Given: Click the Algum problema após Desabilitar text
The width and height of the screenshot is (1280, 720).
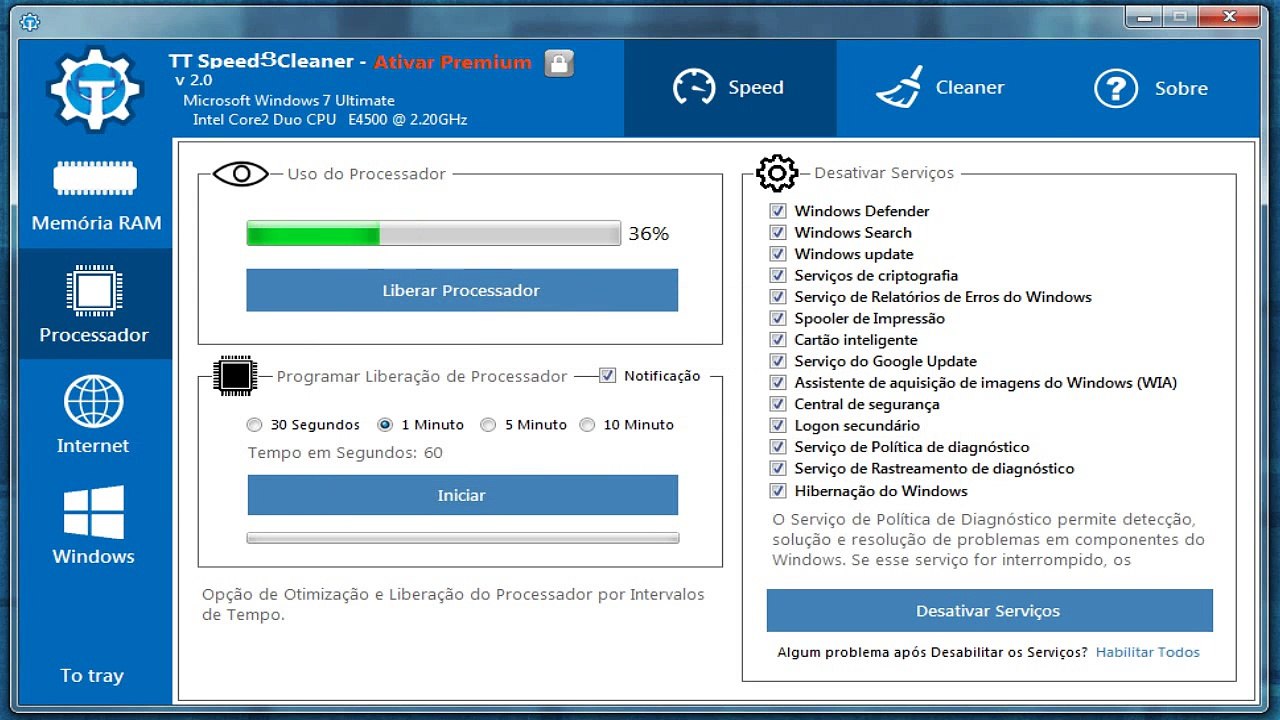Looking at the screenshot, I should [932, 652].
